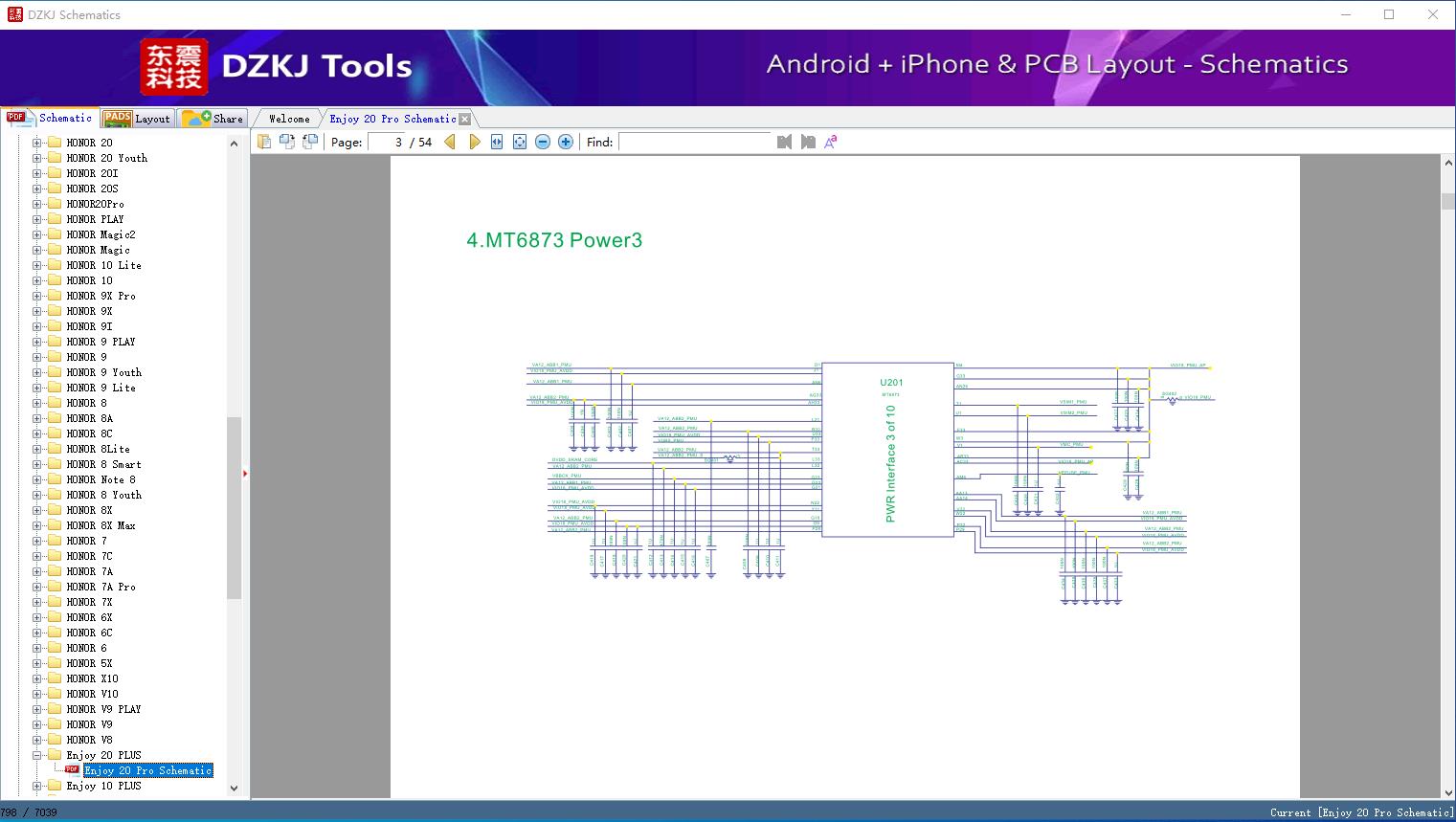Click the HONOR Magic2 folder icon
The height and width of the screenshot is (822, 1456).
(55, 234)
